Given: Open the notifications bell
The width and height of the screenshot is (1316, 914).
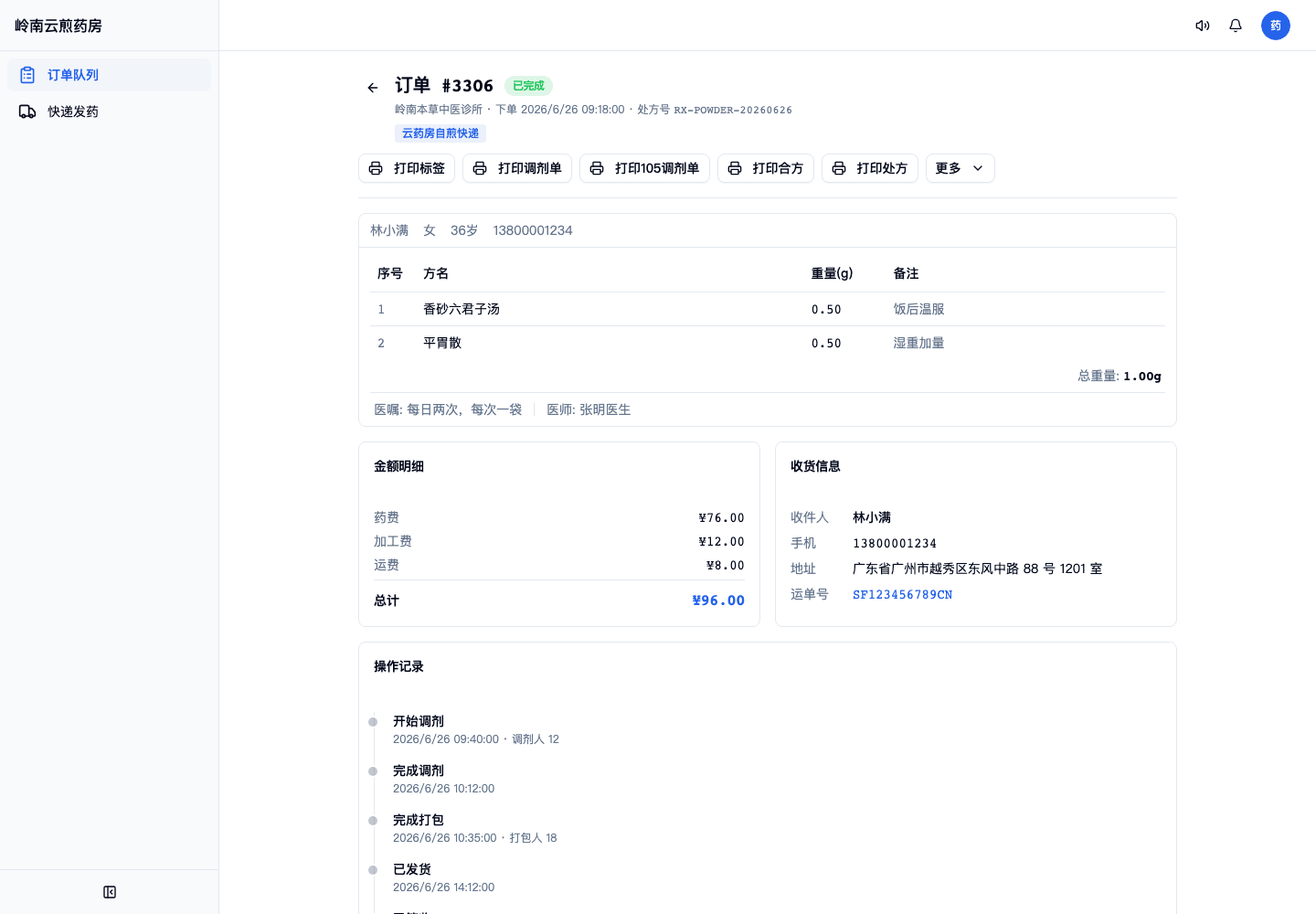Looking at the screenshot, I should 1236,26.
